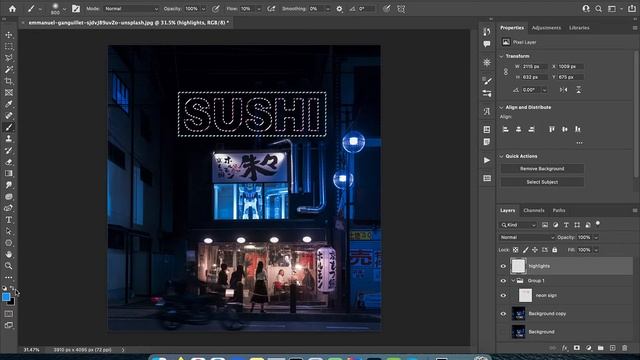Open layer Opacity dropdown arrow
640x360 pixels.
click(x=596, y=238)
